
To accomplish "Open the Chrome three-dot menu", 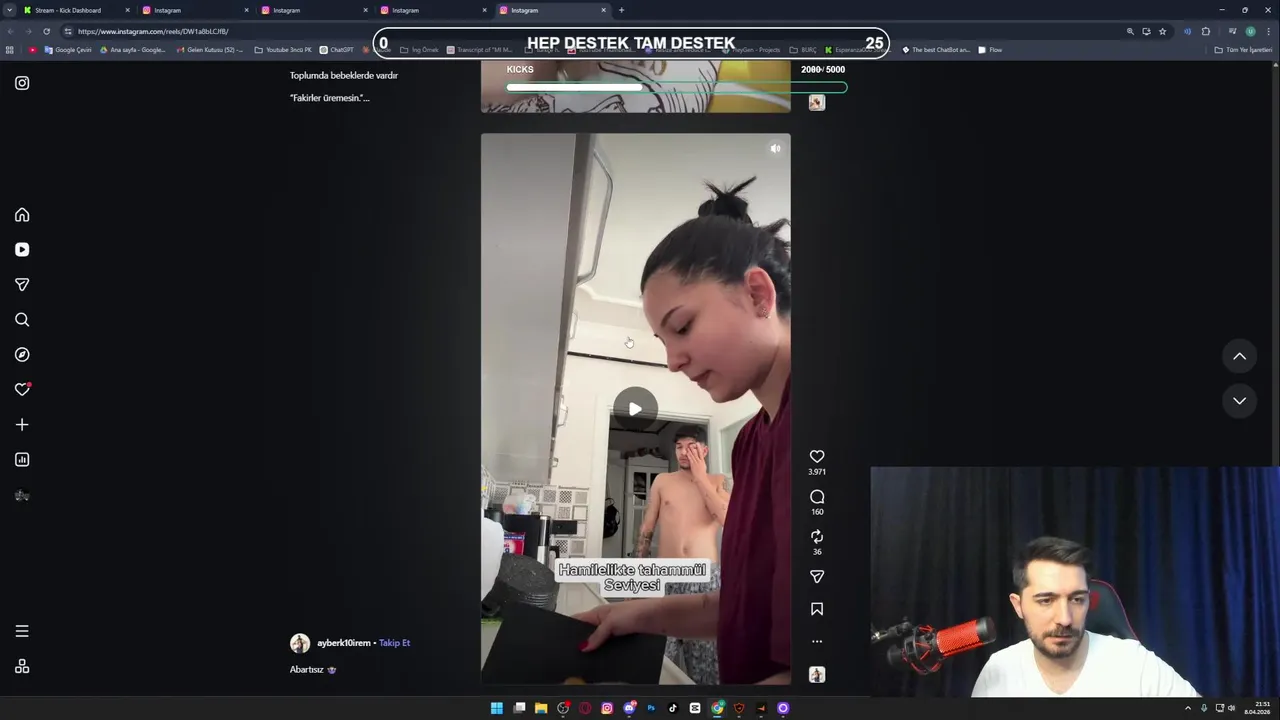I will 1268,31.
